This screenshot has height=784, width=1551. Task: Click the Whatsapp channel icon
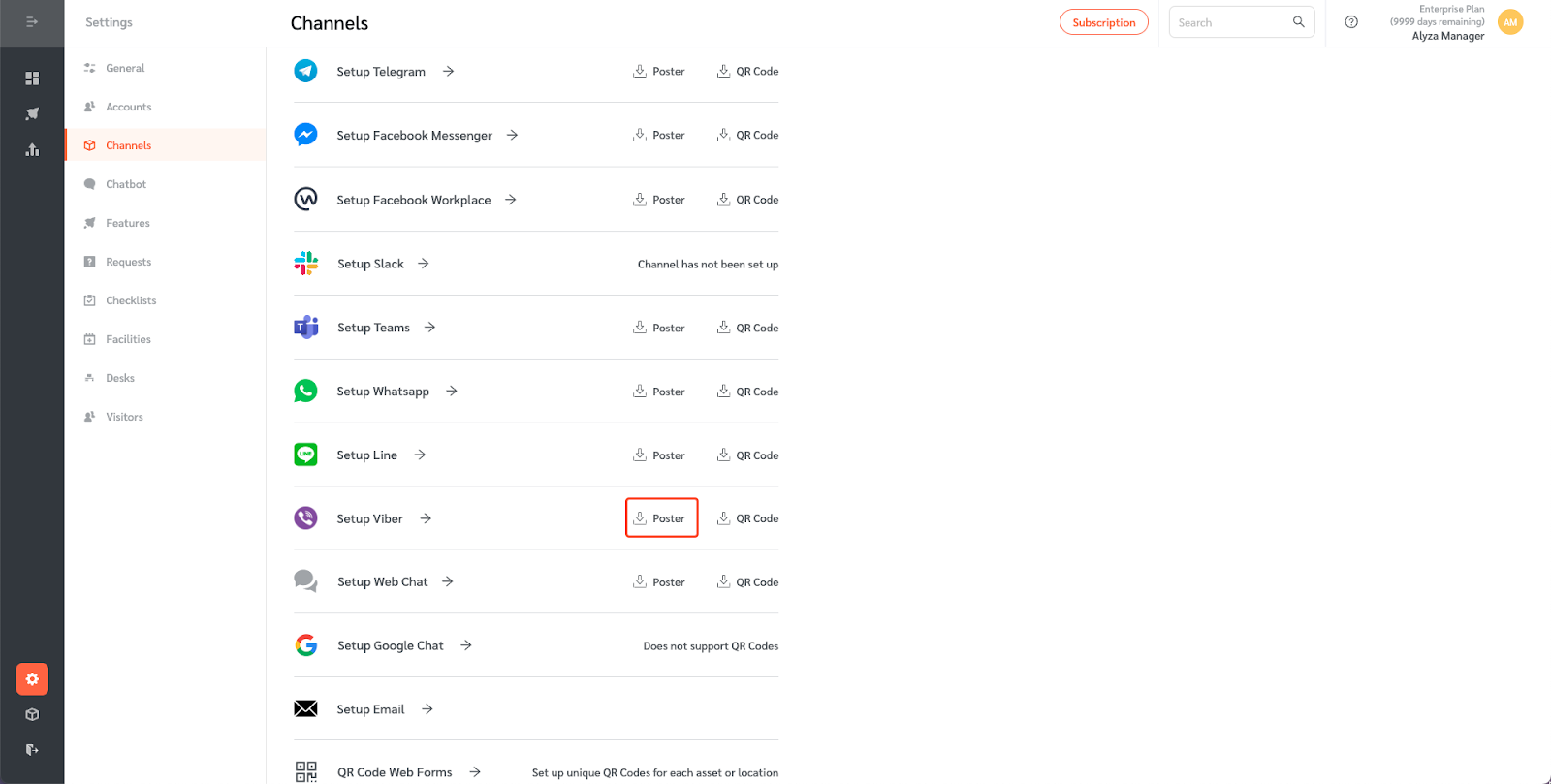[305, 391]
